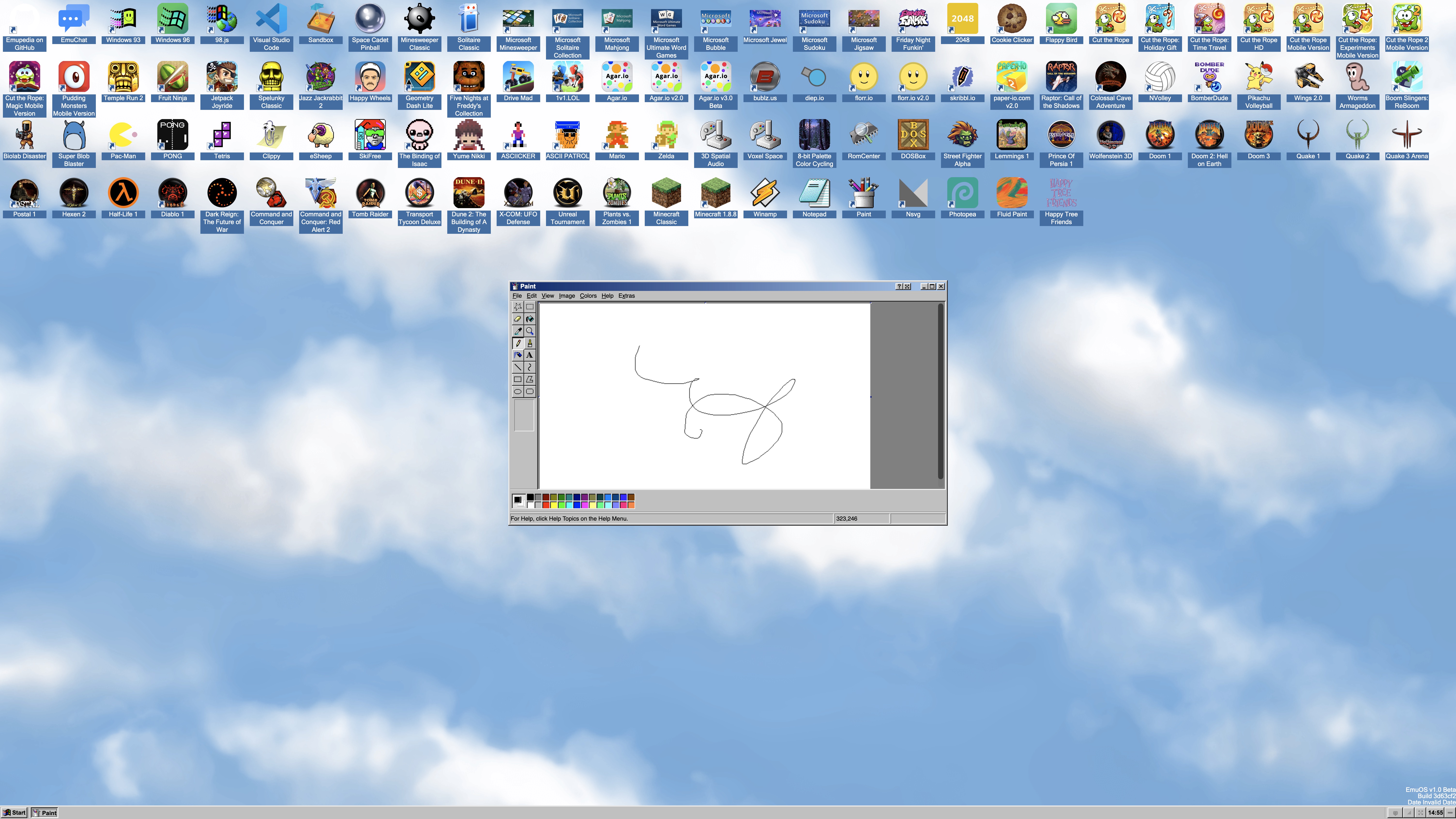The height and width of the screenshot is (819, 1456).
Task: Select the Free-Form Select tool
Action: [517, 307]
